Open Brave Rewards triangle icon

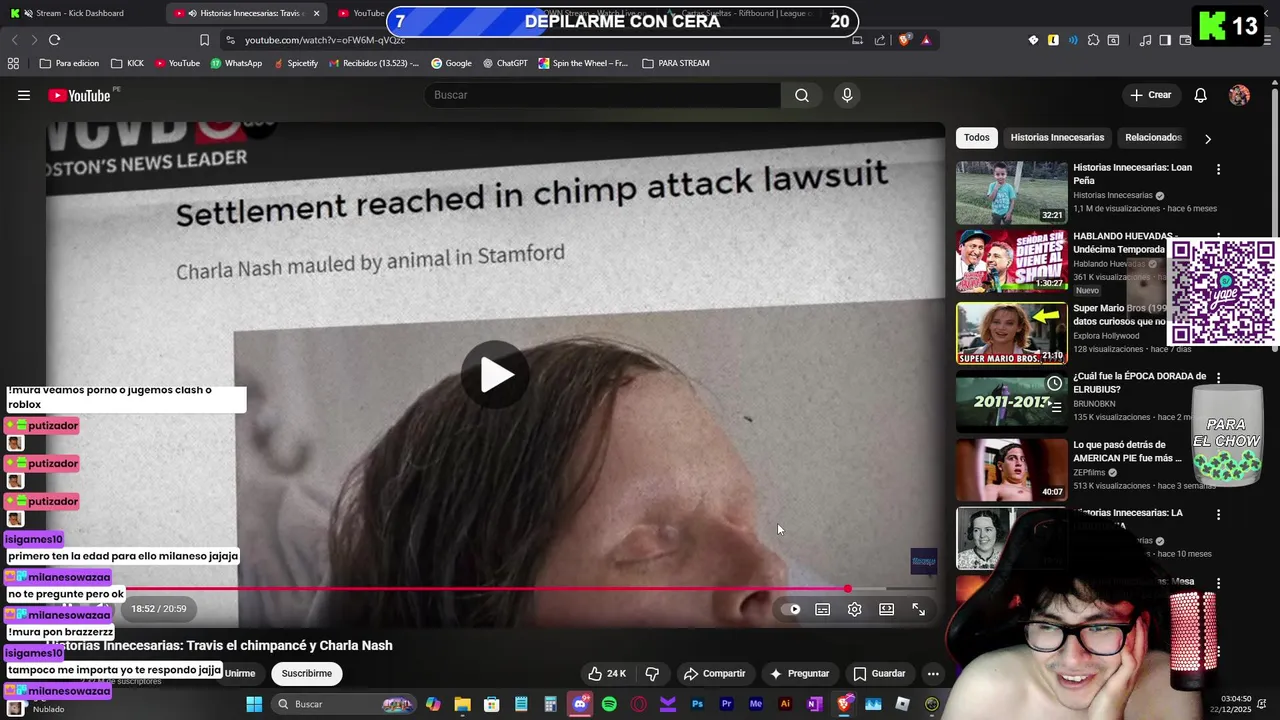926,40
